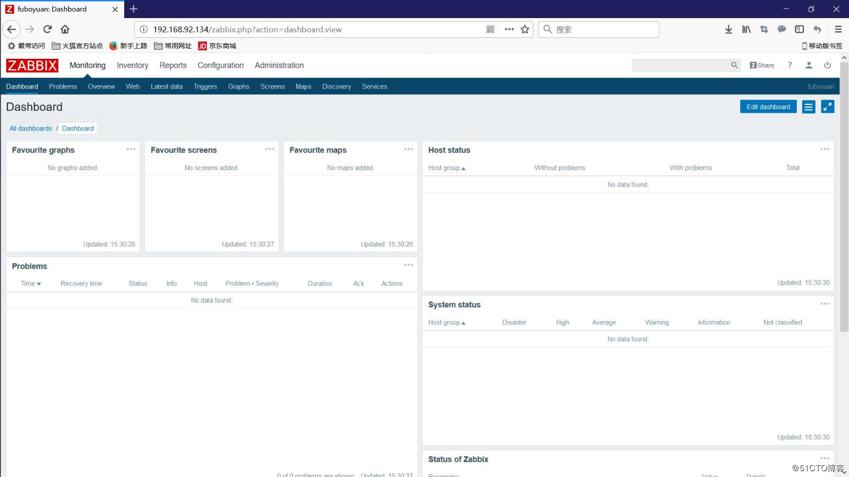Open the Reports menu

tap(173, 65)
